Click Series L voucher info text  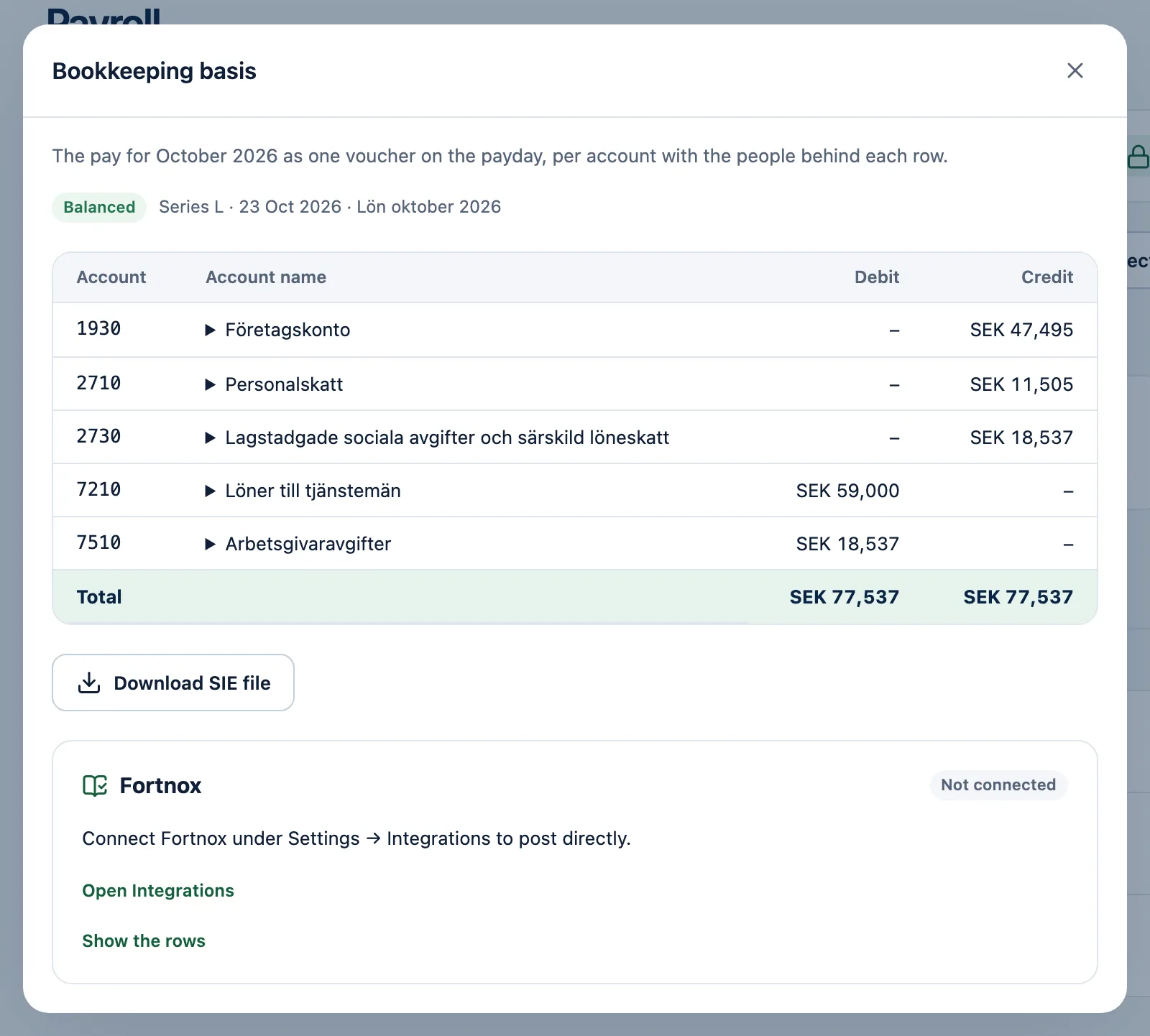pyautogui.click(x=330, y=207)
